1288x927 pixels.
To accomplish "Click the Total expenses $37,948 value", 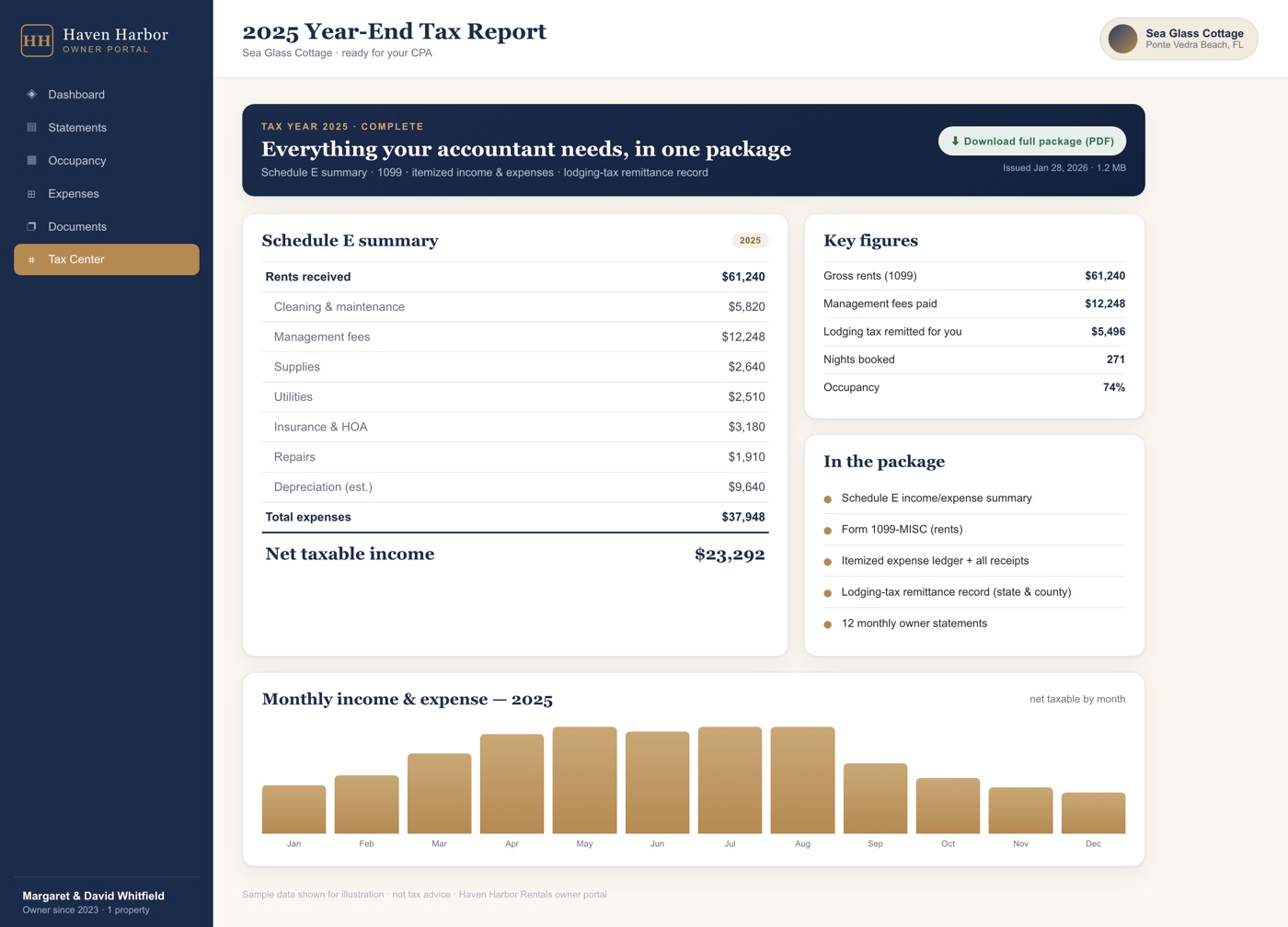I will click(743, 517).
